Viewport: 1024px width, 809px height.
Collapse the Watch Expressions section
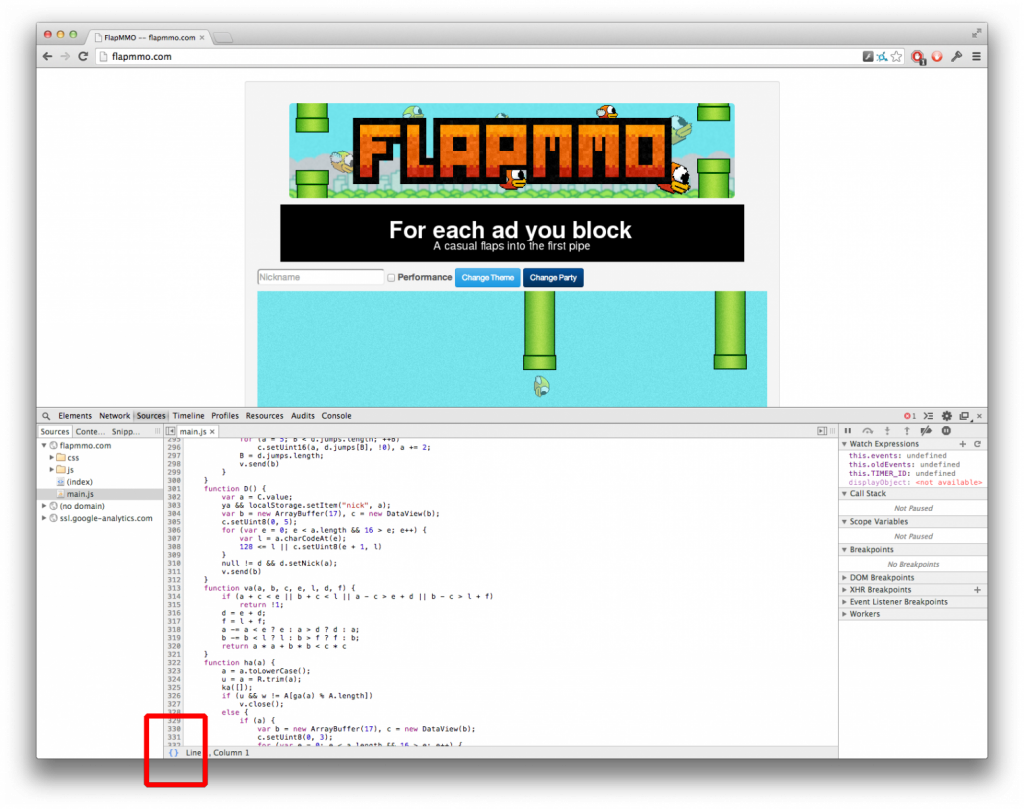click(844, 444)
